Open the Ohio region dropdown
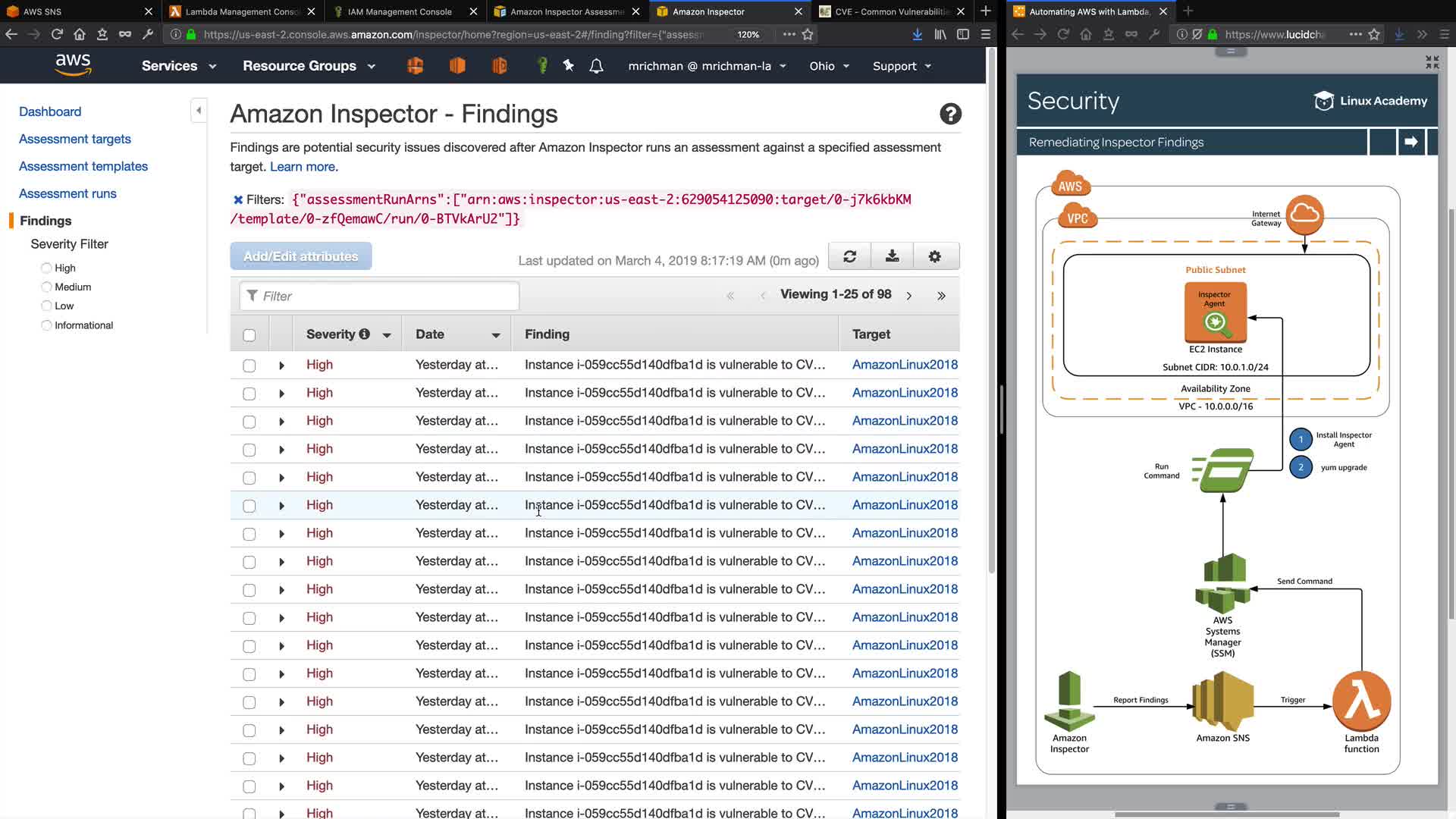This screenshot has width=1456, height=819. pyautogui.click(x=829, y=66)
